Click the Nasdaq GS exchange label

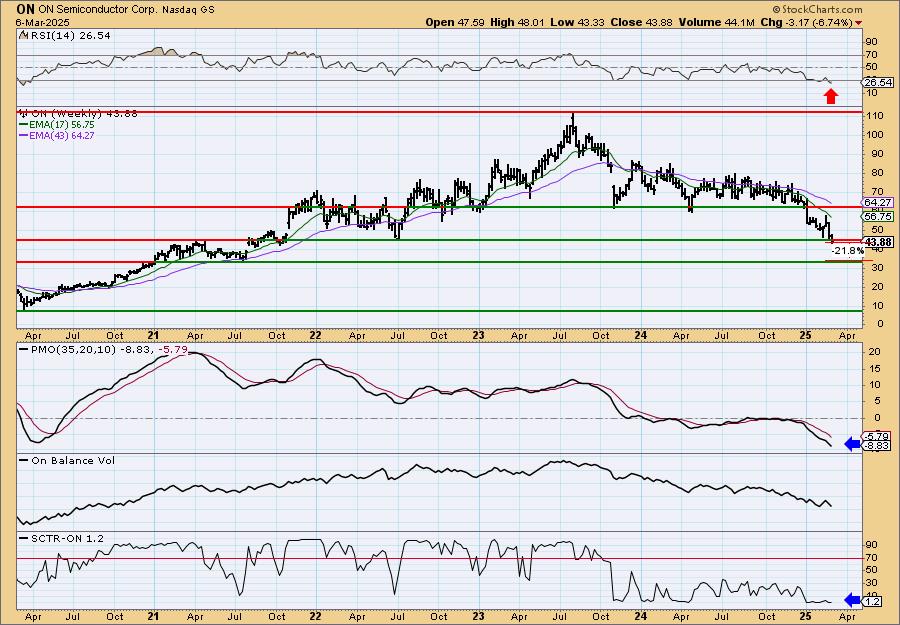coord(188,10)
